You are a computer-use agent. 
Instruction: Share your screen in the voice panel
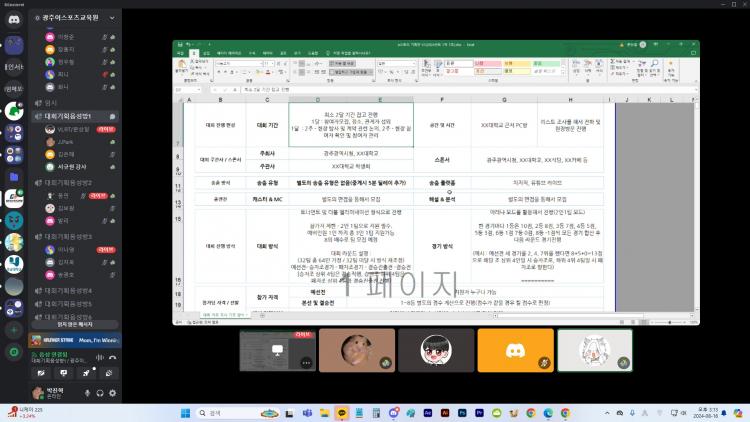tap(64, 373)
